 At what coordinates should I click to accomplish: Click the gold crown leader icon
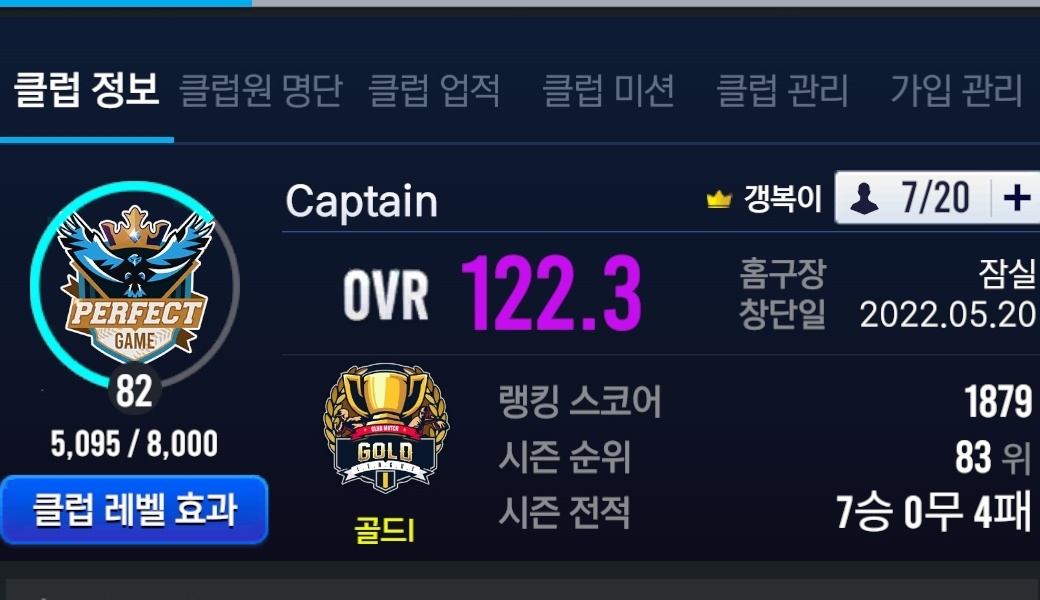[719, 199]
